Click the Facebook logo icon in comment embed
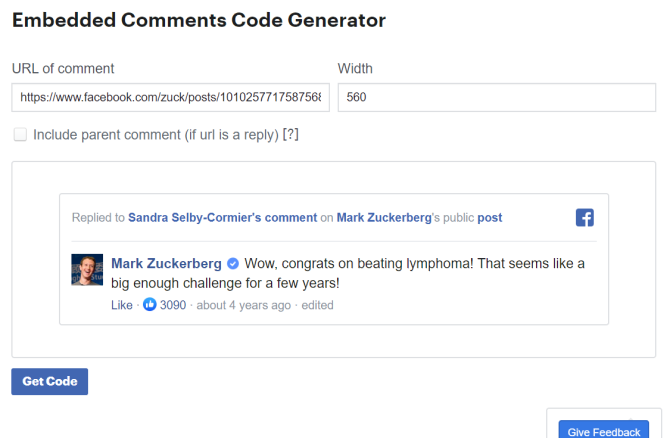This screenshot has width=670, height=438. click(x=585, y=218)
